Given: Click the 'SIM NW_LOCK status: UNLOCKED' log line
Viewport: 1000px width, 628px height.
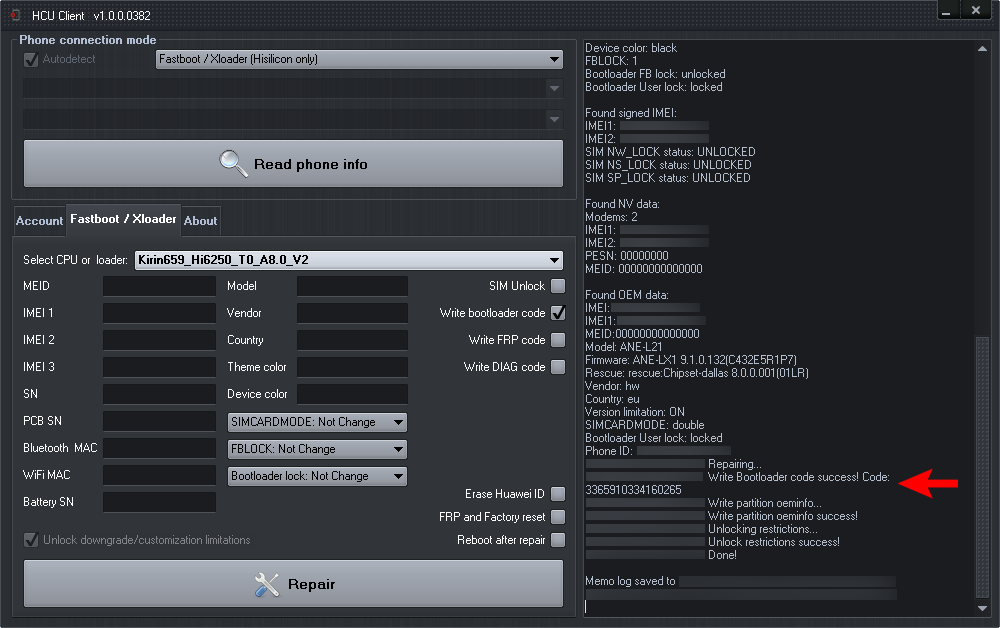Looking at the screenshot, I should tap(670, 152).
